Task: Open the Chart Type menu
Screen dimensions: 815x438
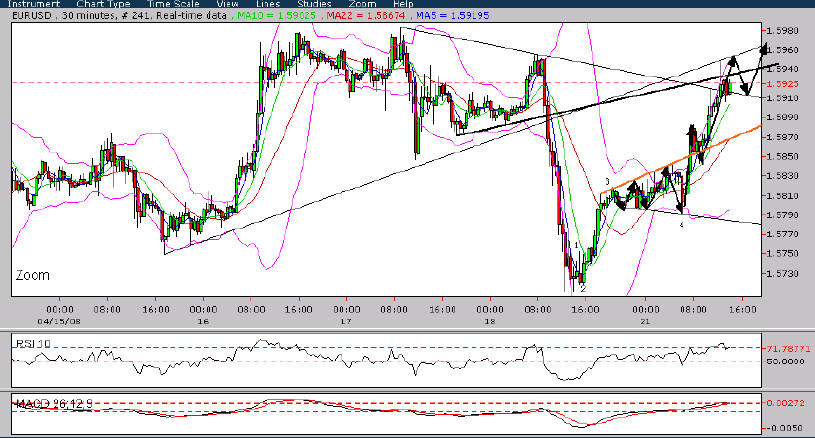Action: pyautogui.click(x=103, y=4)
